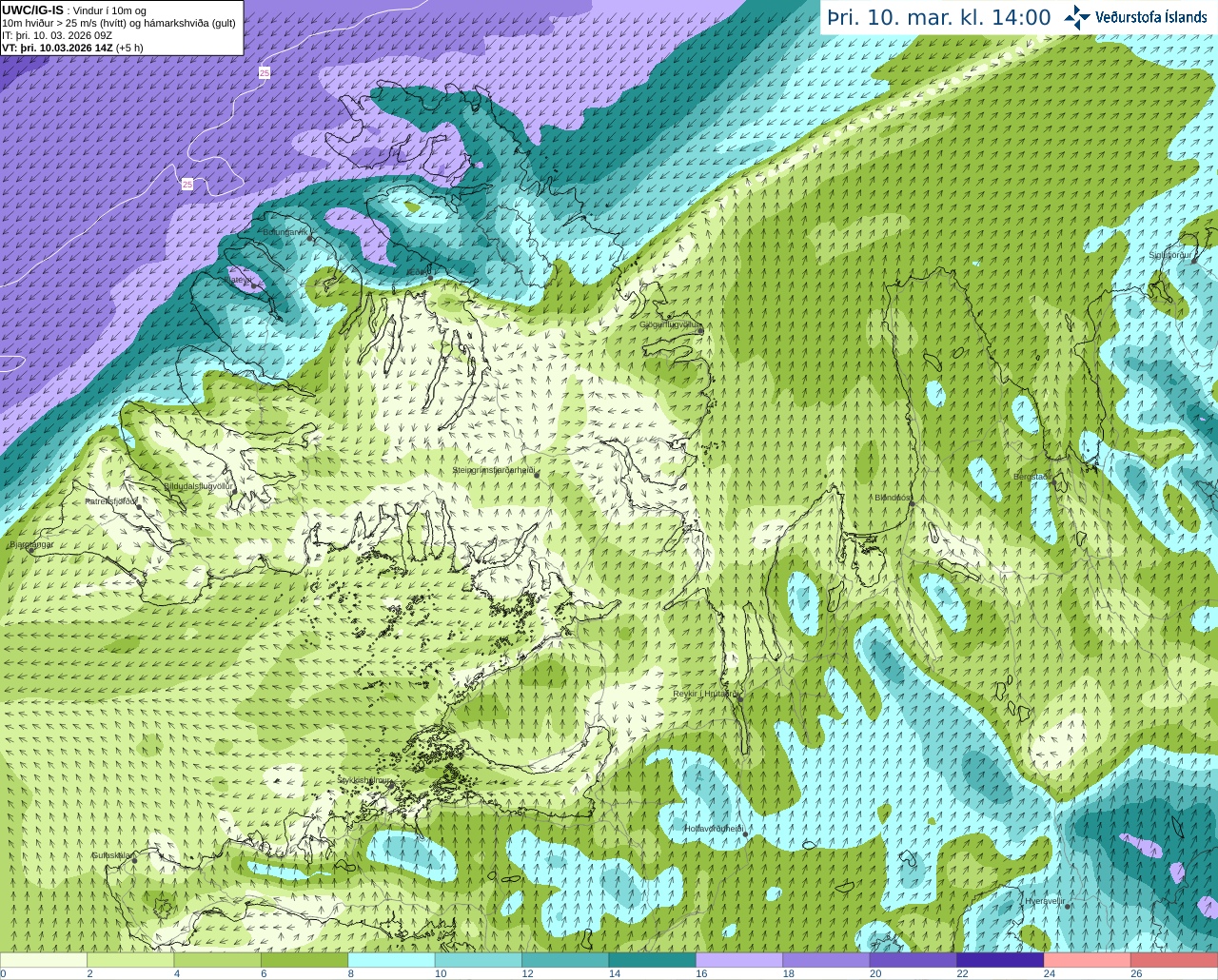Select the Flateyri station label
The width and height of the screenshot is (1218, 980).
(238, 280)
